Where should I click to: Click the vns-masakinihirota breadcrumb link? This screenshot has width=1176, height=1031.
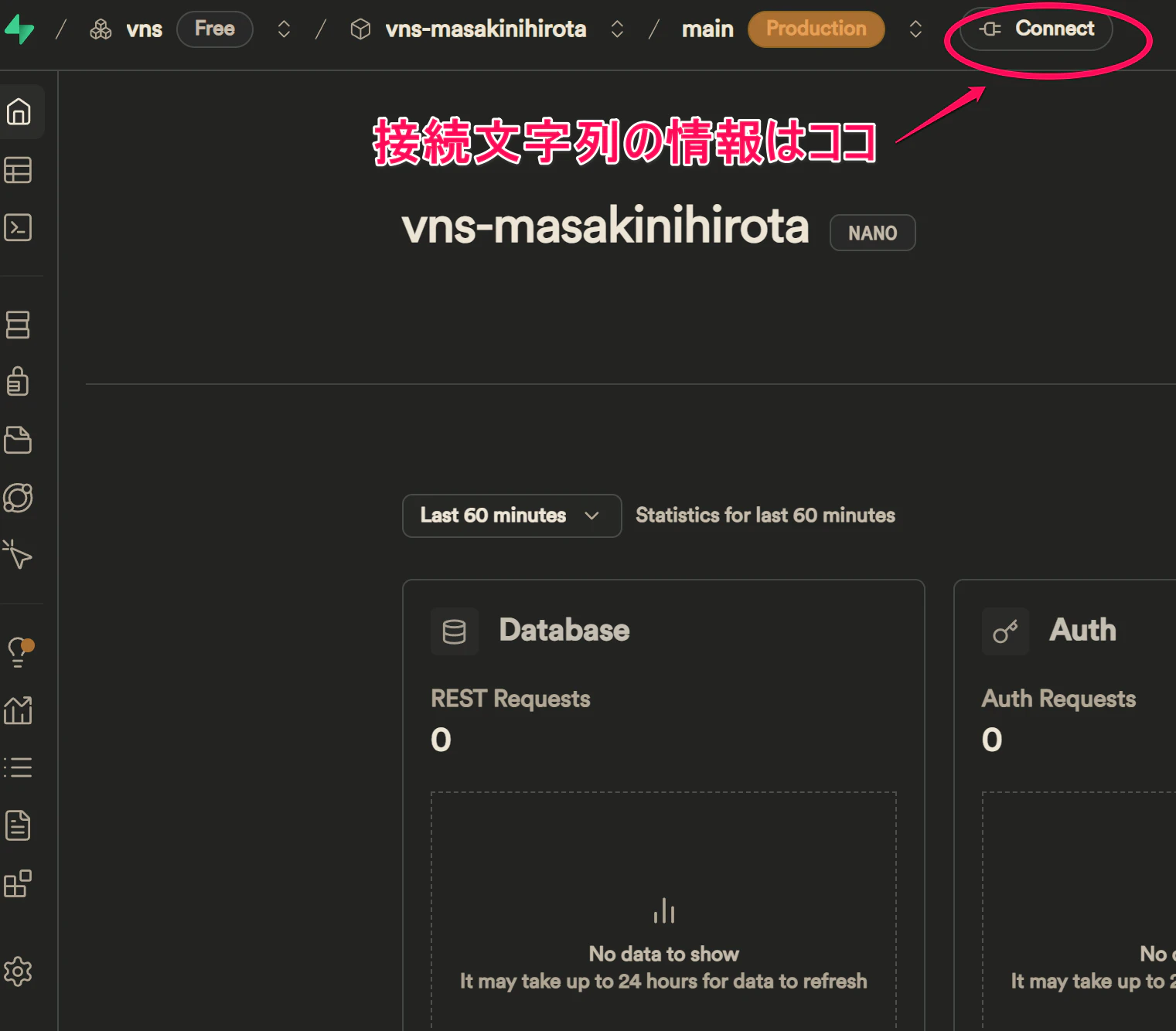[x=486, y=29]
